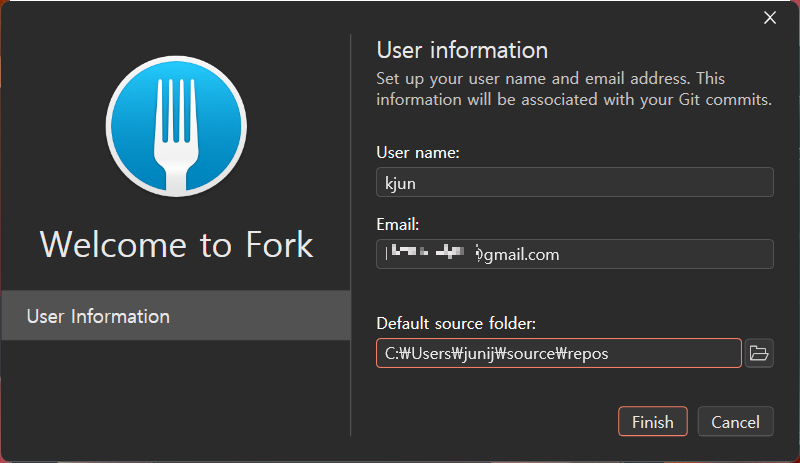
Task: Click the 'Welcome to Fork' title text
Action: coord(176,245)
